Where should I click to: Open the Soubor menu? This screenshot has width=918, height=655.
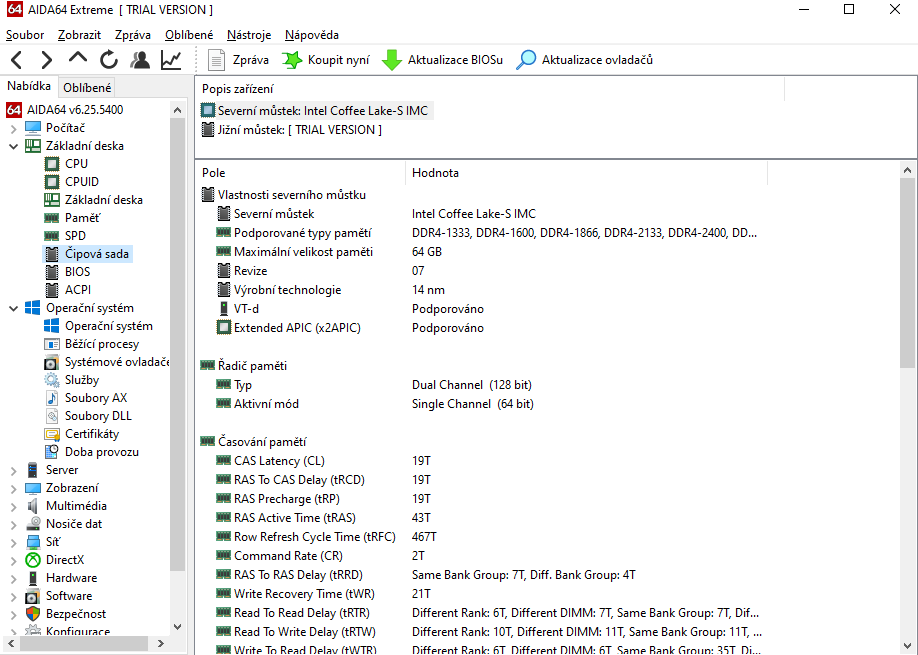tap(25, 35)
